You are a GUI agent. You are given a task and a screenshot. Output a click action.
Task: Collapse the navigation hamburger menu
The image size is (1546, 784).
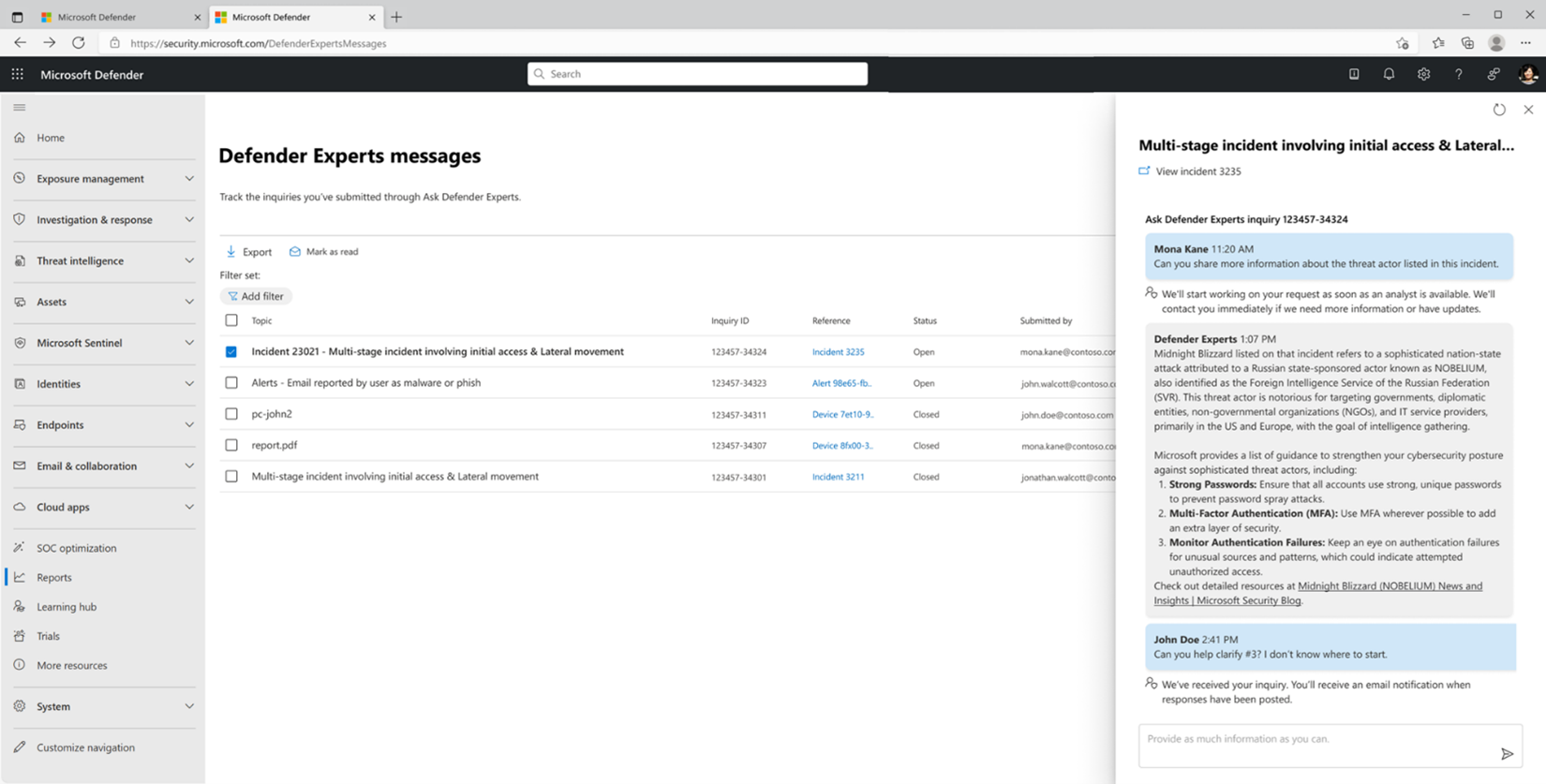click(20, 108)
